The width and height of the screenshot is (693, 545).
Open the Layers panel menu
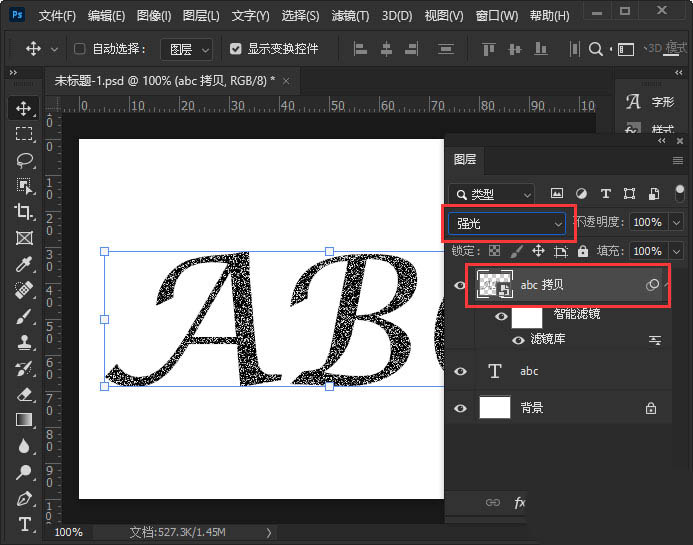678,160
